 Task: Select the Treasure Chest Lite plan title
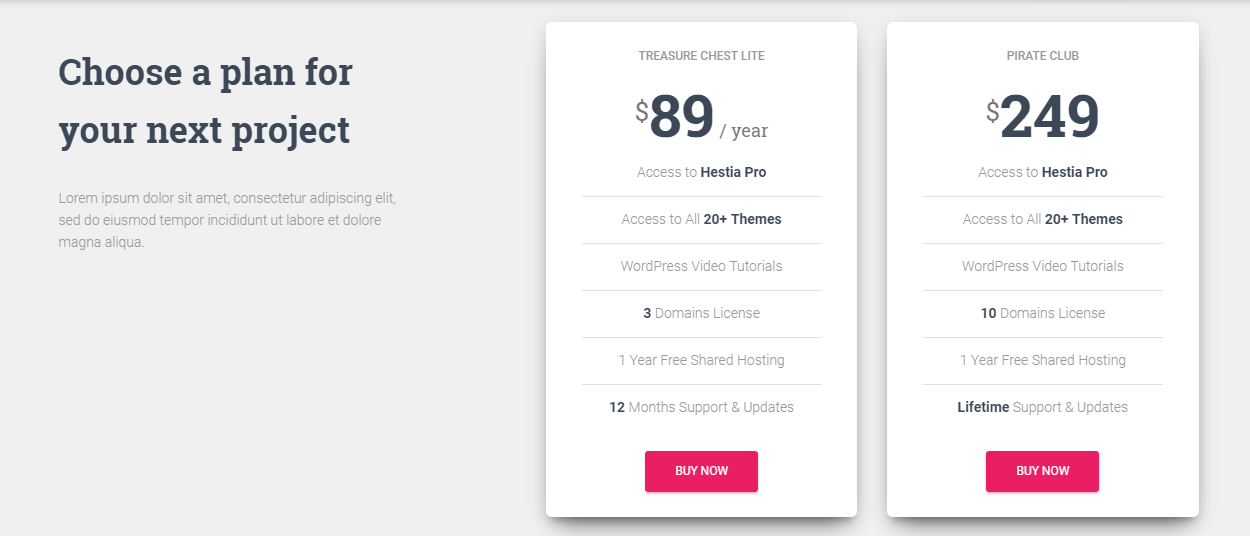point(701,56)
